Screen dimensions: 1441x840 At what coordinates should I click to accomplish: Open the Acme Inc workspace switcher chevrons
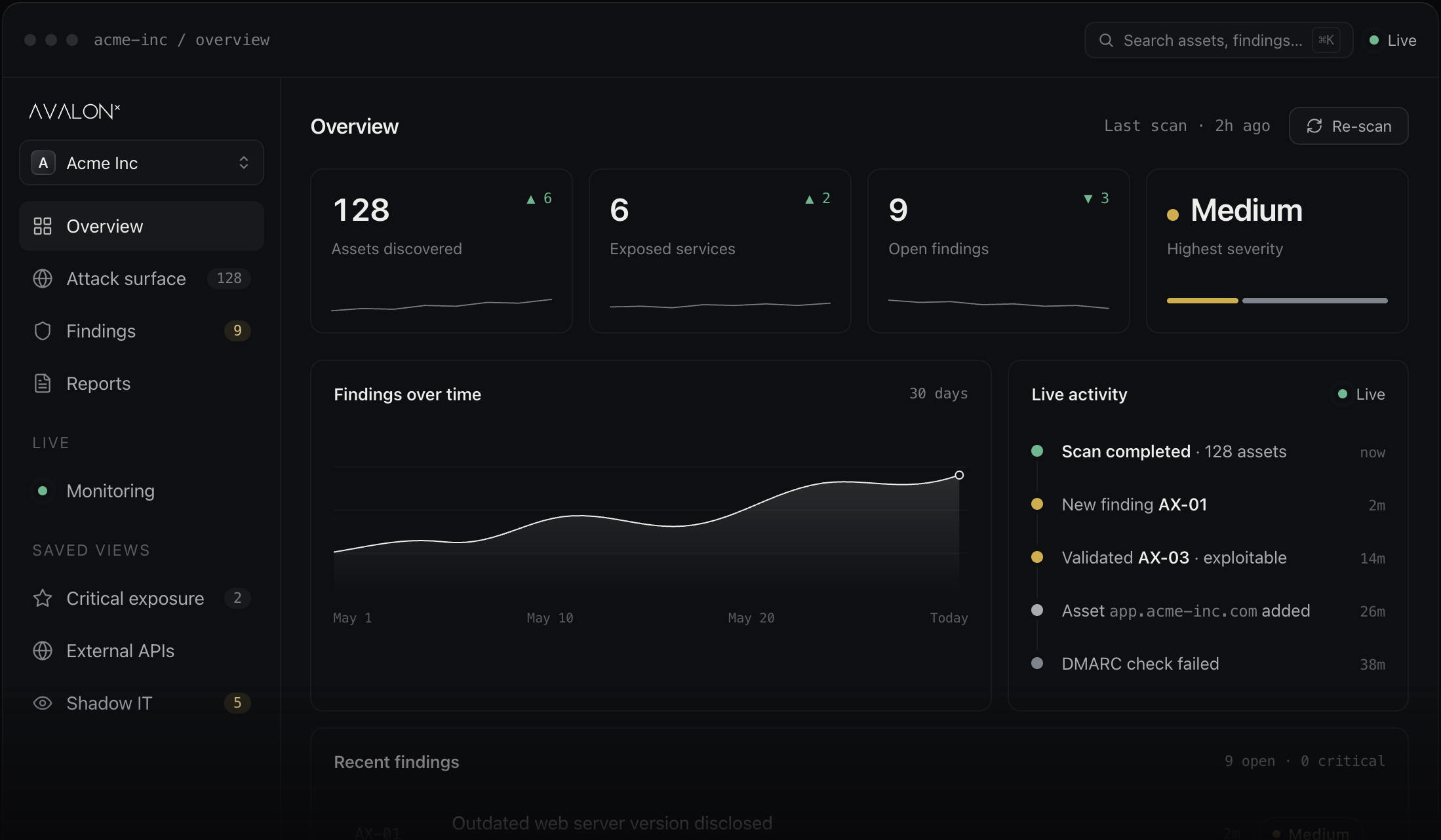(244, 162)
